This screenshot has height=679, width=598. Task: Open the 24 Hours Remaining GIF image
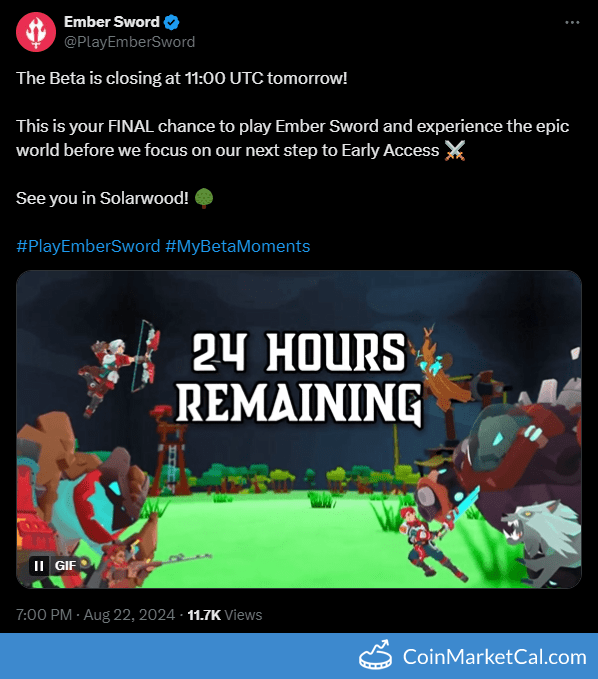(x=299, y=429)
